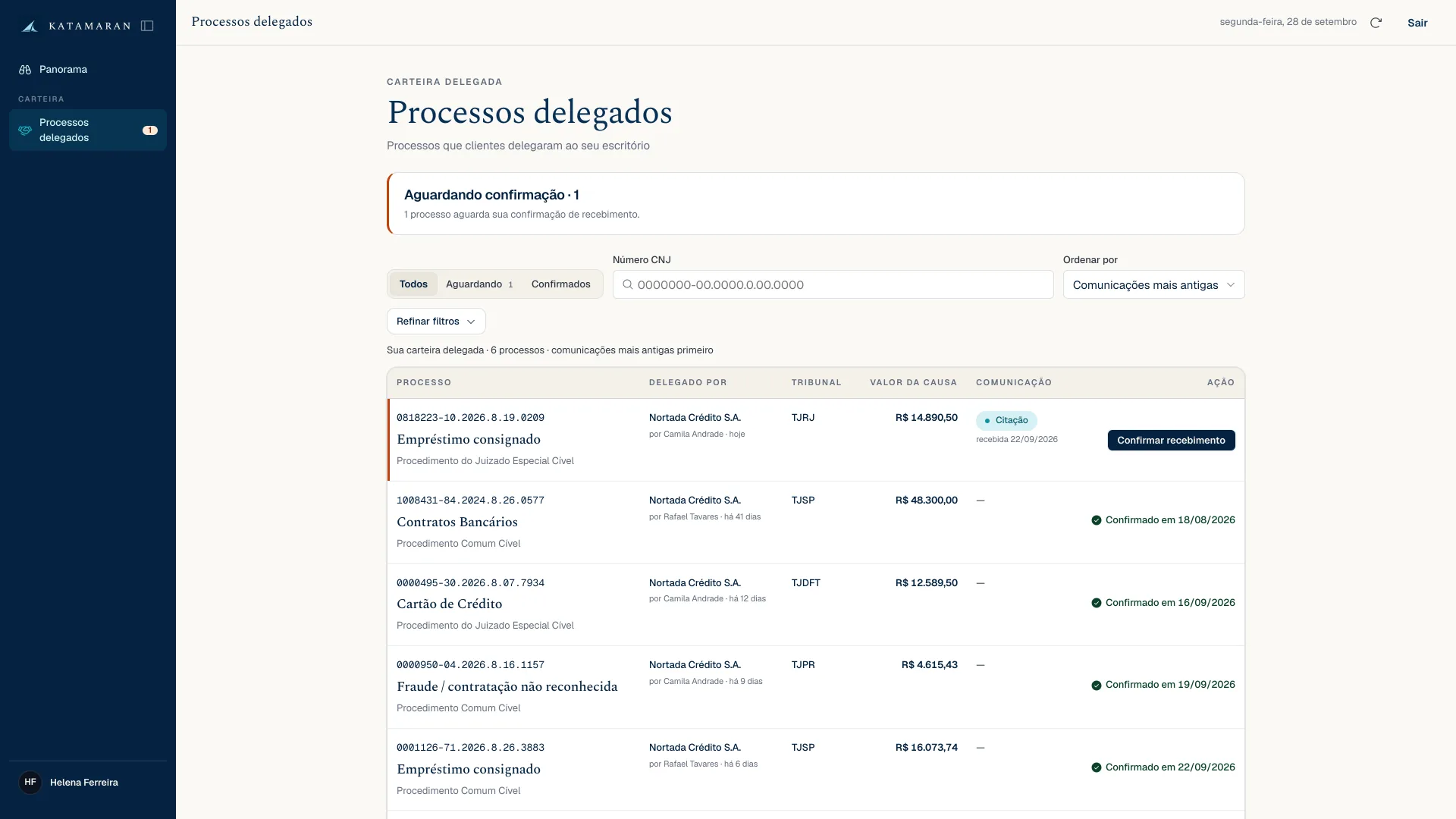Screen dimensions: 1456x819
Task: Focus the Número CNJ search field
Action: (x=833, y=284)
